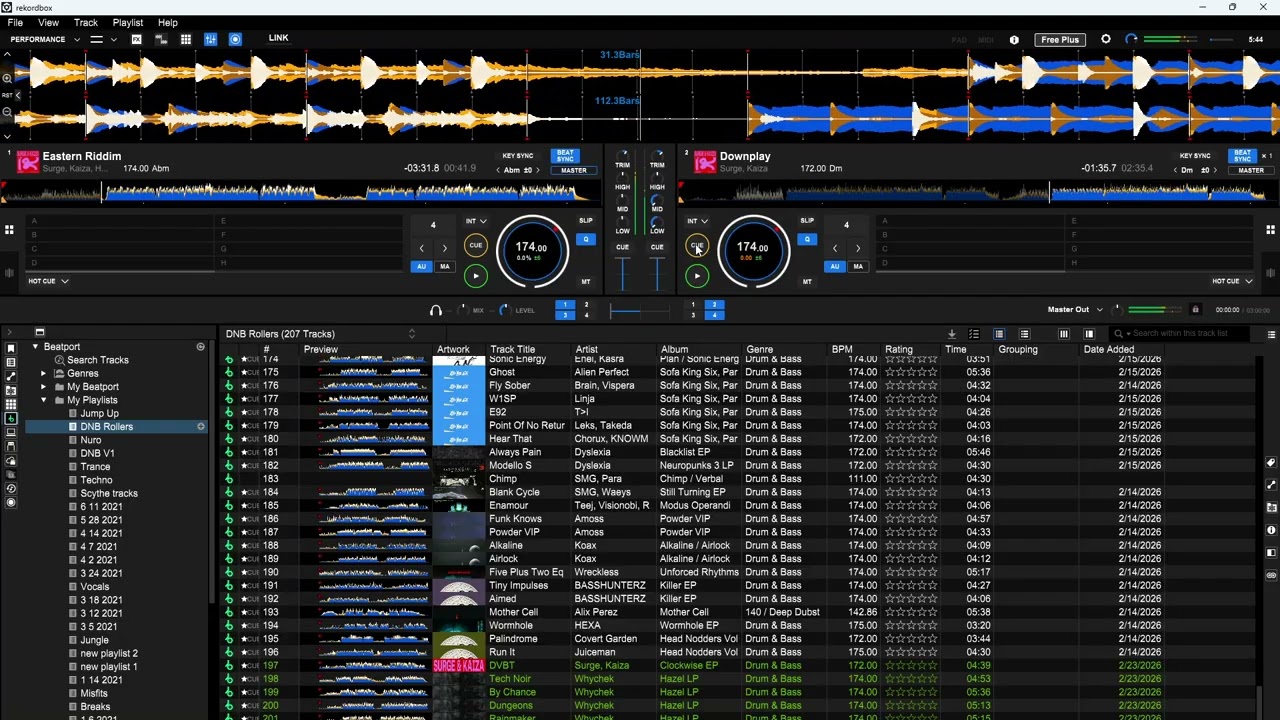Toggle KEY SYNC on deck 2

pyautogui.click(x=1195, y=156)
